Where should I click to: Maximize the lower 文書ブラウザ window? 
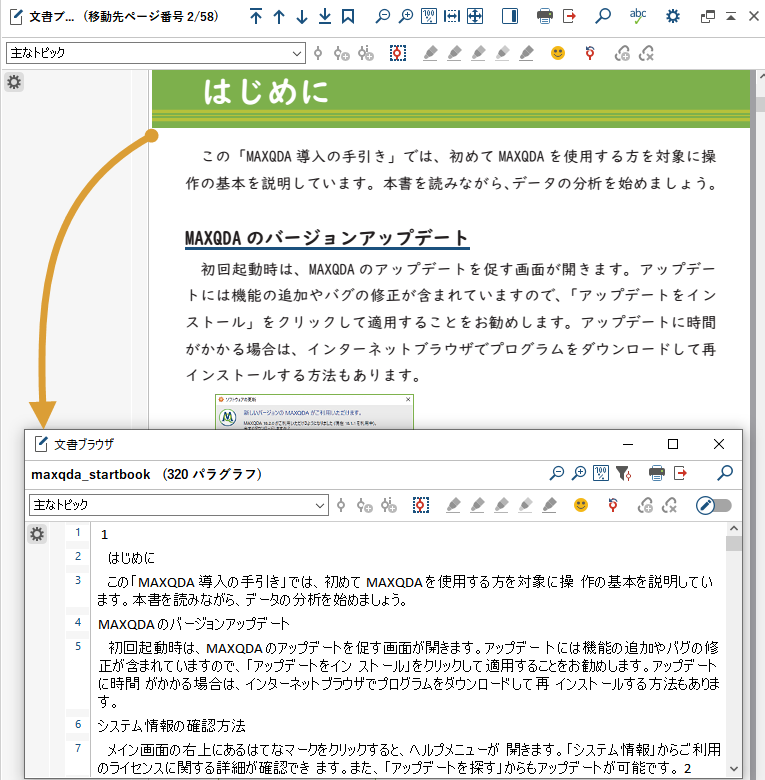pyautogui.click(x=673, y=444)
